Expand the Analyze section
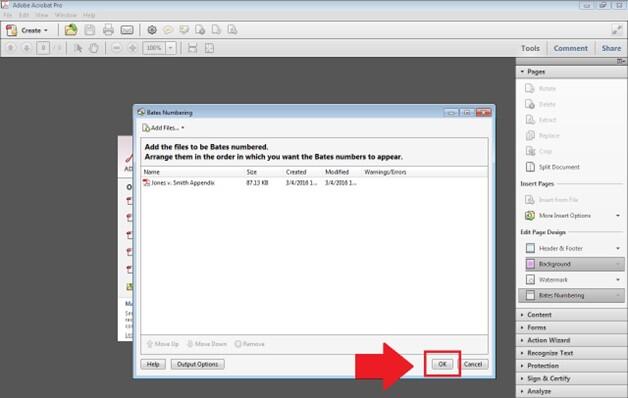This screenshot has height=398, width=628. pos(571,392)
